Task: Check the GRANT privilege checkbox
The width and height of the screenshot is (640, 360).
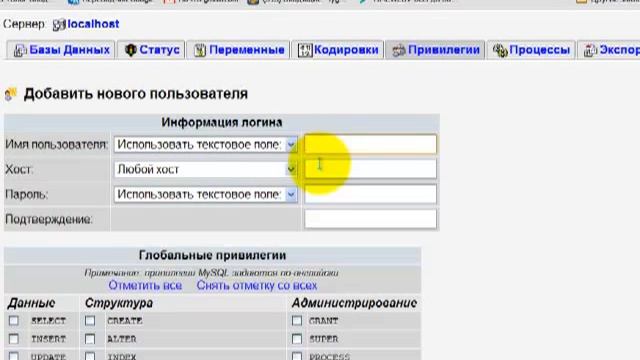Action: pyautogui.click(x=297, y=320)
